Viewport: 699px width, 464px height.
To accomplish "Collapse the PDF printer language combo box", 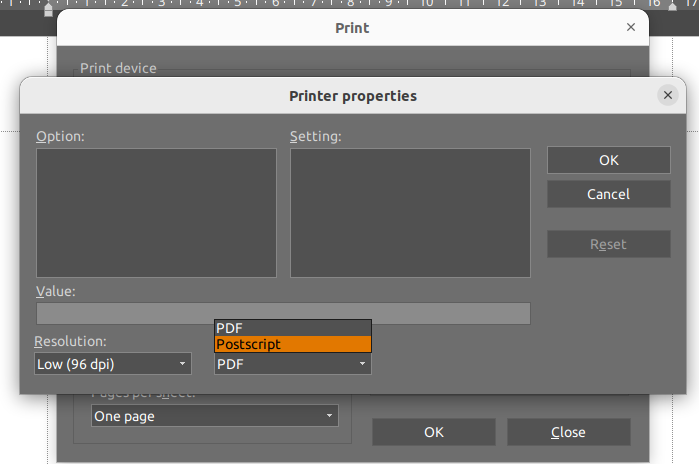I will (x=292, y=364).
